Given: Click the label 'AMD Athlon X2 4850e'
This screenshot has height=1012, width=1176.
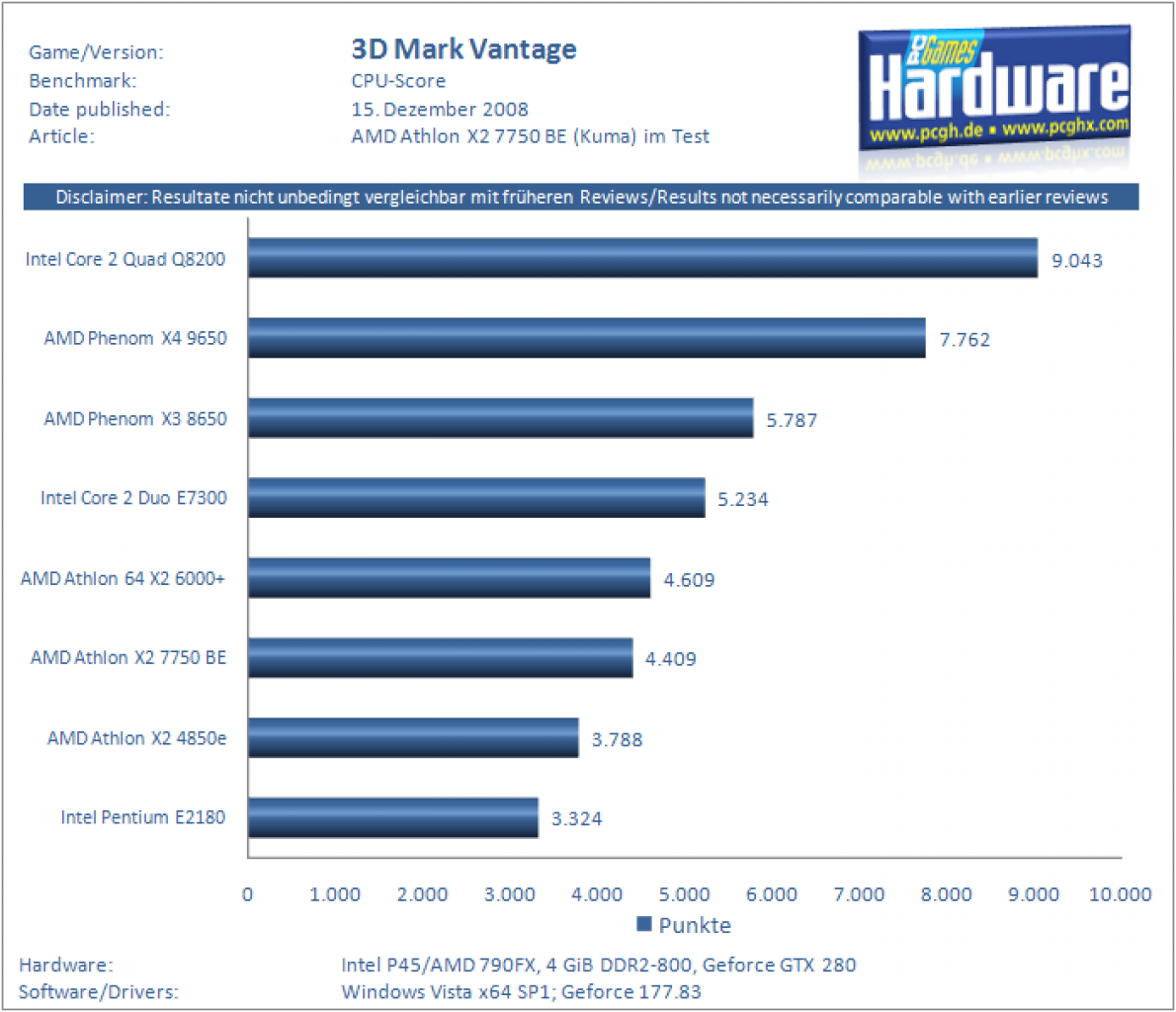Looking at the screenshot, I should click(136, 738).
